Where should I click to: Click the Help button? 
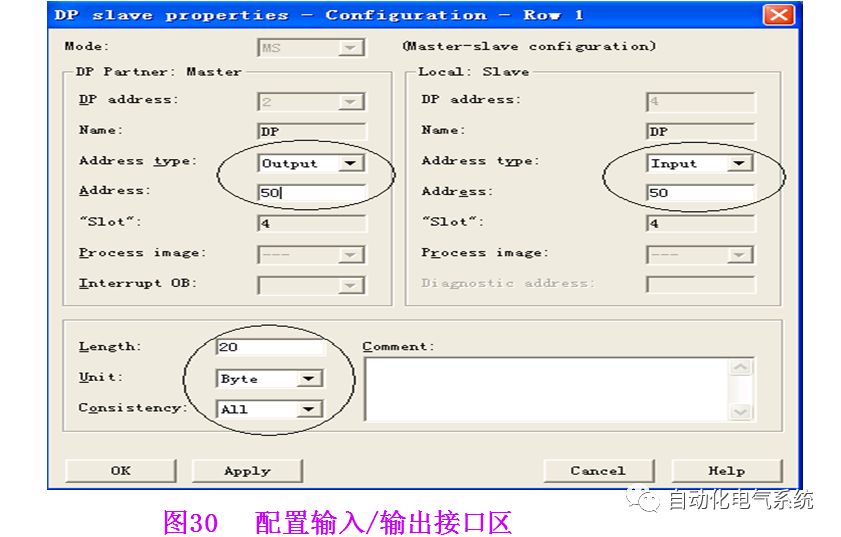tap(727, 470)
